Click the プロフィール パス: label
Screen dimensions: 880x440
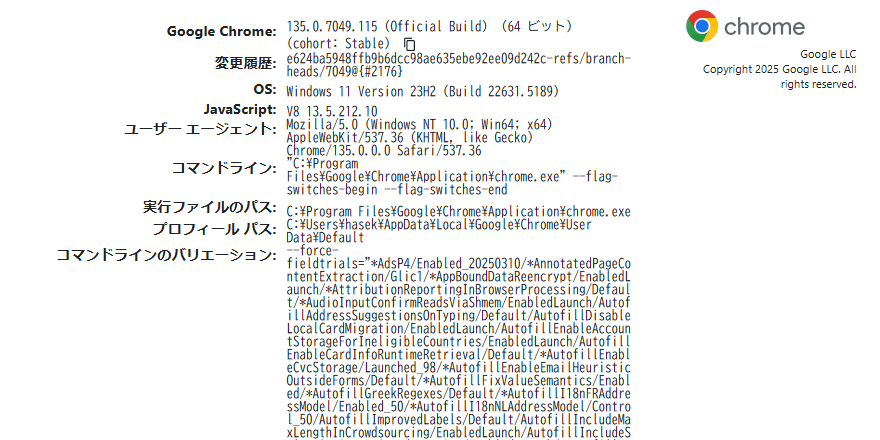(214, 230)
